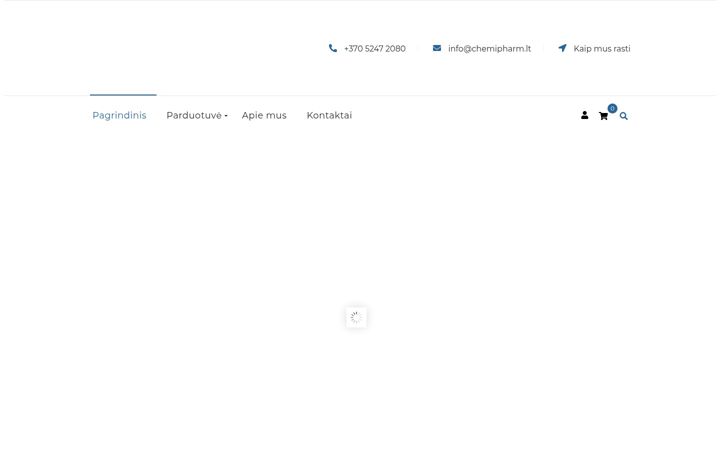Email info@chemipharm.lt
The width and height of the screenshot is (720, 450).
[489, 49]
